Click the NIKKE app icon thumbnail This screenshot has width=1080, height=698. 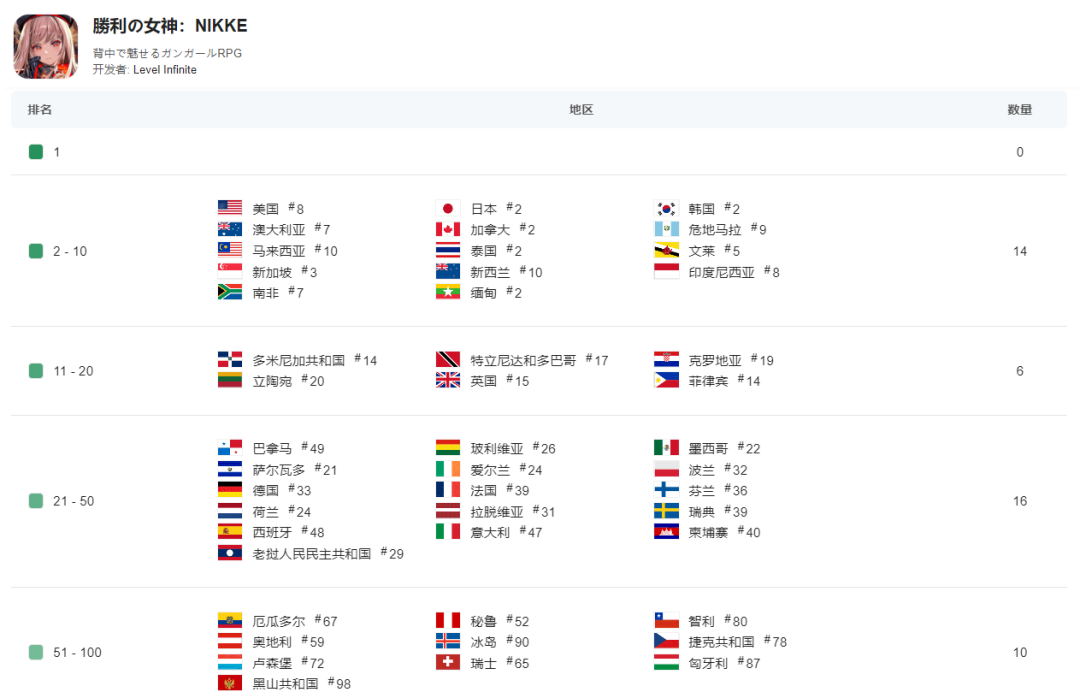(x=45, y=46)
